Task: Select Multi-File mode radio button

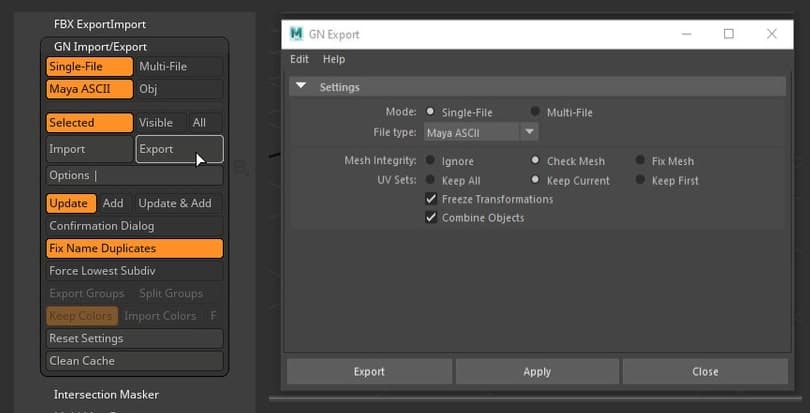Action: tap(536, 112)
